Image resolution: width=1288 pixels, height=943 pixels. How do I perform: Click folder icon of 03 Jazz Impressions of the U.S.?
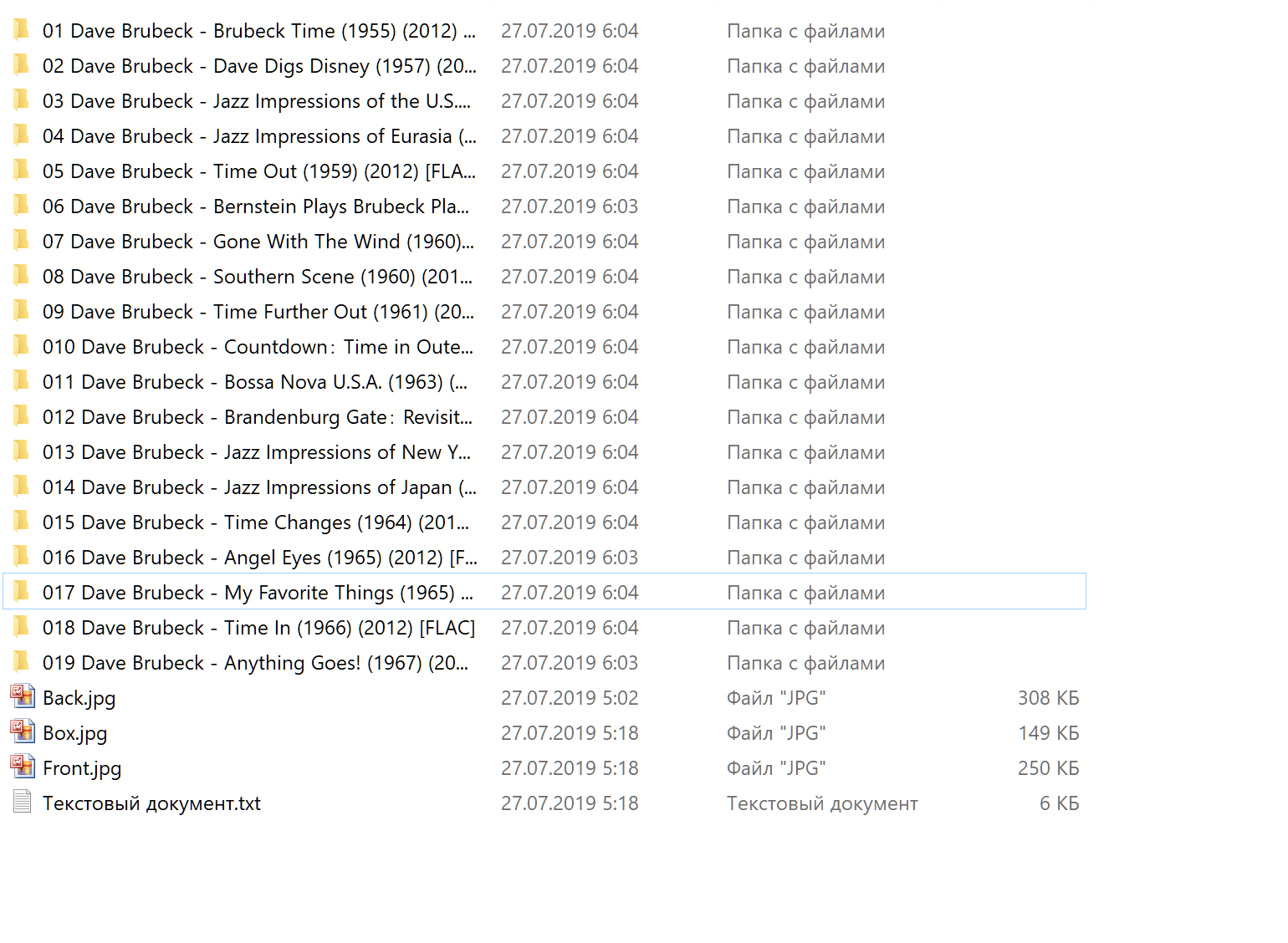(21, 101)
